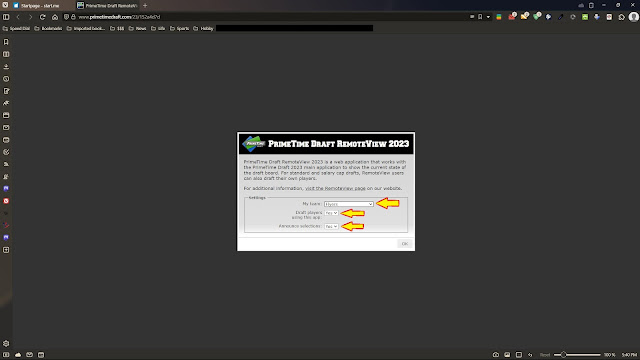Toggle reader view icon in address bar

coord(472,17)
